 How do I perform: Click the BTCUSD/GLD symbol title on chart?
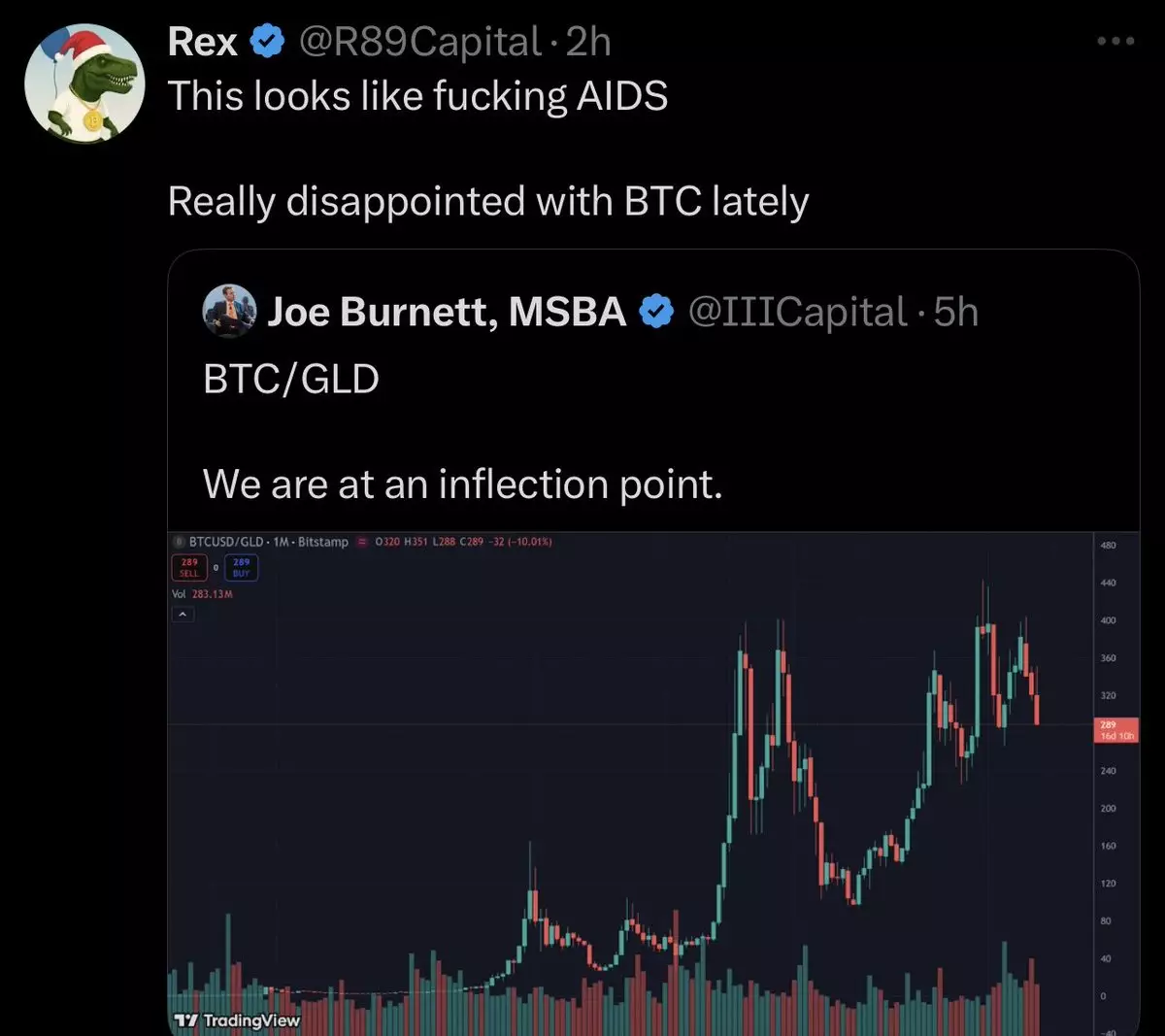(226, 542)
